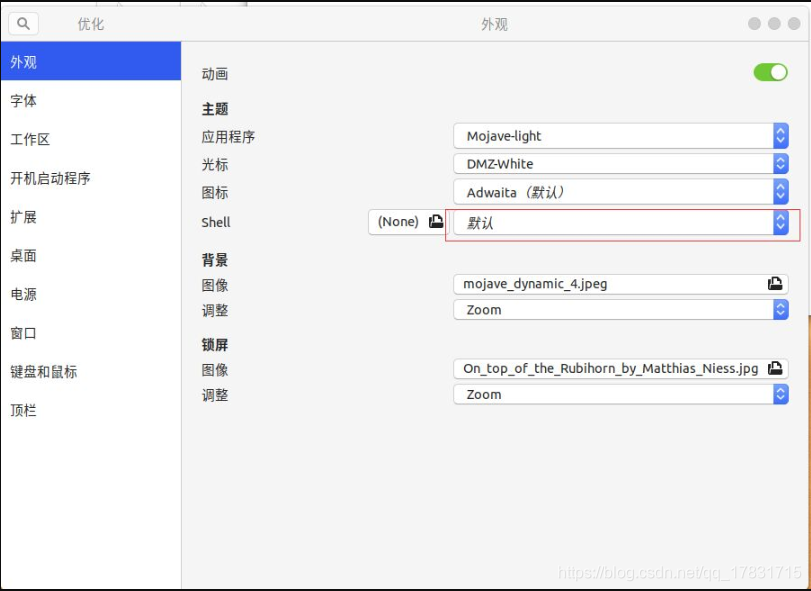Click the 锁屏 section heading
This screenshot has width=811, height=591.
tap(215, 344)
